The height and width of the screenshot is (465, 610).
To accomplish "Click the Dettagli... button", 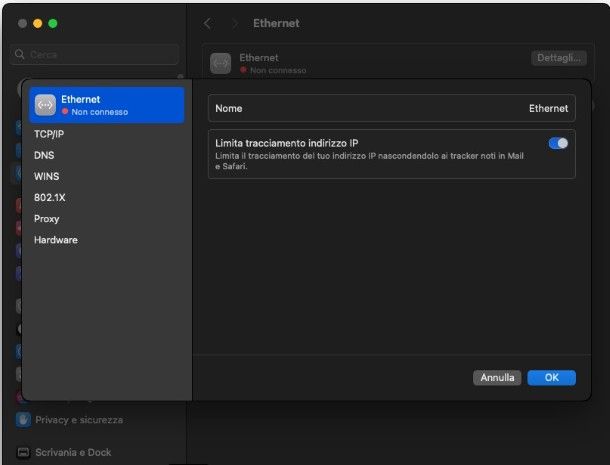I will 556,58.
